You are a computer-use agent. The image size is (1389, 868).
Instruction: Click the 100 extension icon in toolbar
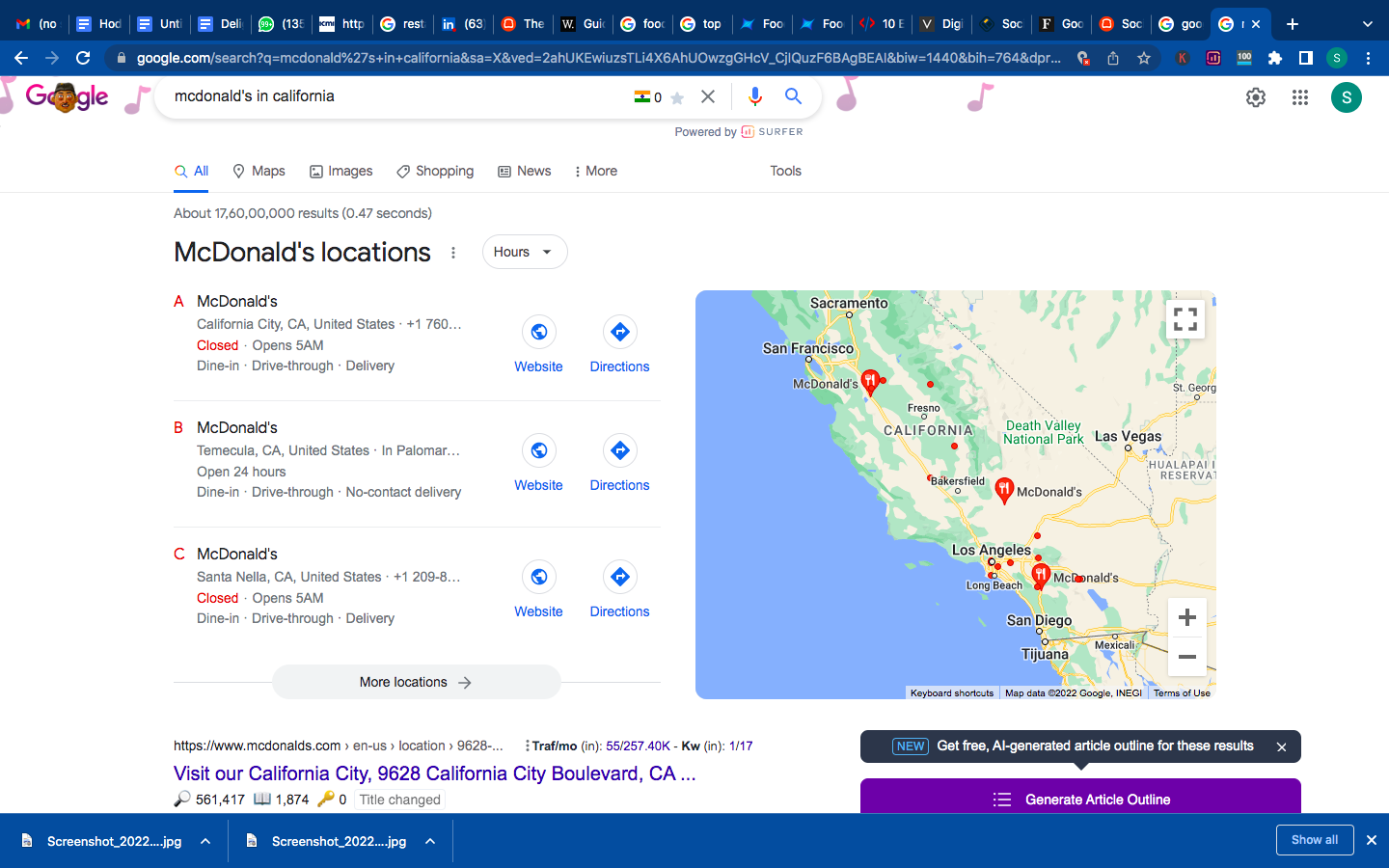tap(1244, 58)
